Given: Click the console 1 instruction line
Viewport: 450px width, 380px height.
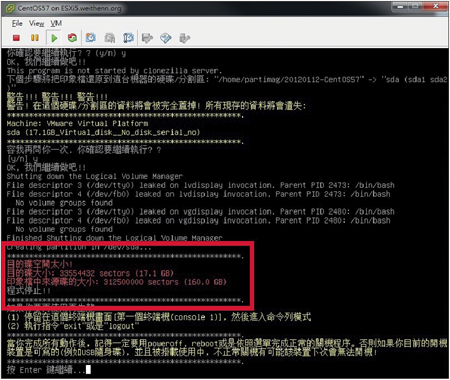Looking at the screenshot, I should (159, 317).
